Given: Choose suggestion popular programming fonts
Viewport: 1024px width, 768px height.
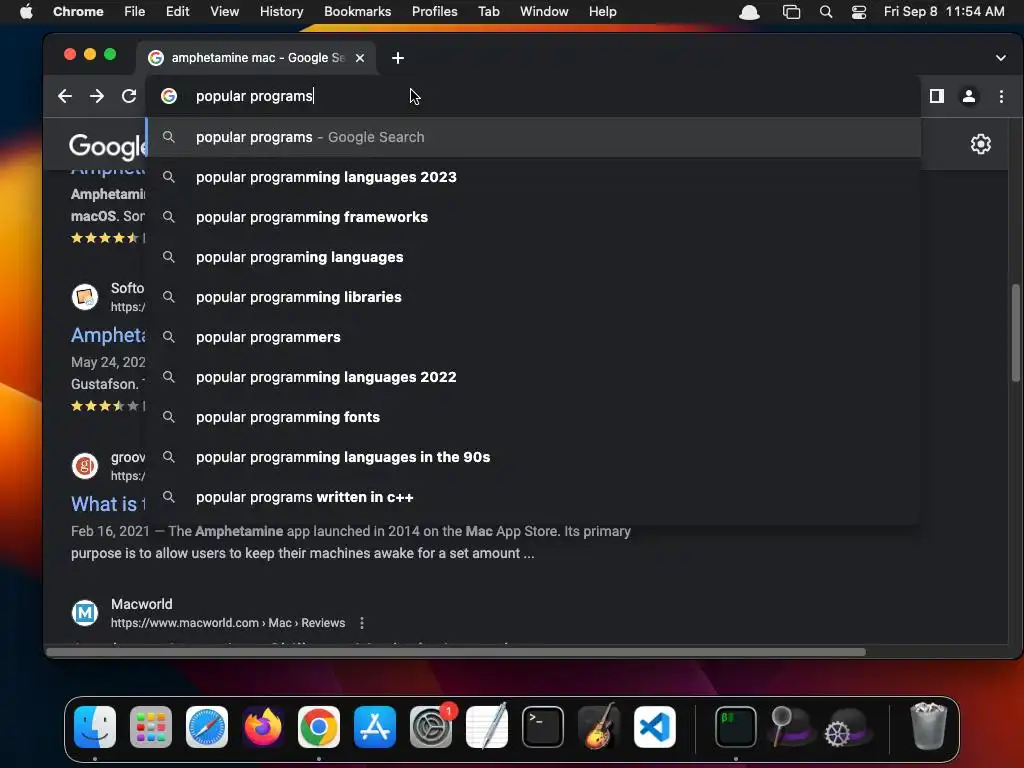Looking at the screenshot, I should click(533, 417).
